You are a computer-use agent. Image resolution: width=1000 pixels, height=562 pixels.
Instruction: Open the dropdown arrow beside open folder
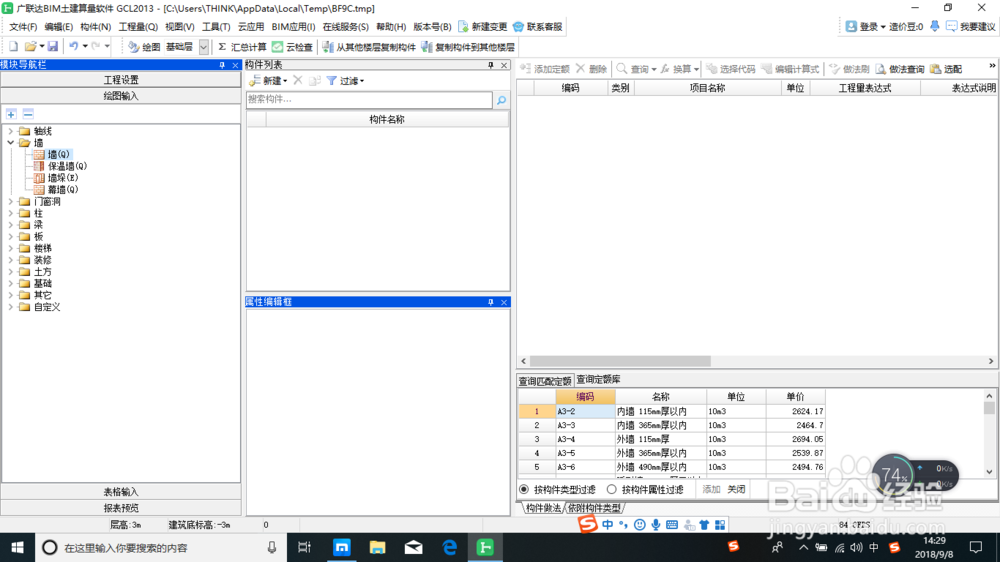(41, 47)
